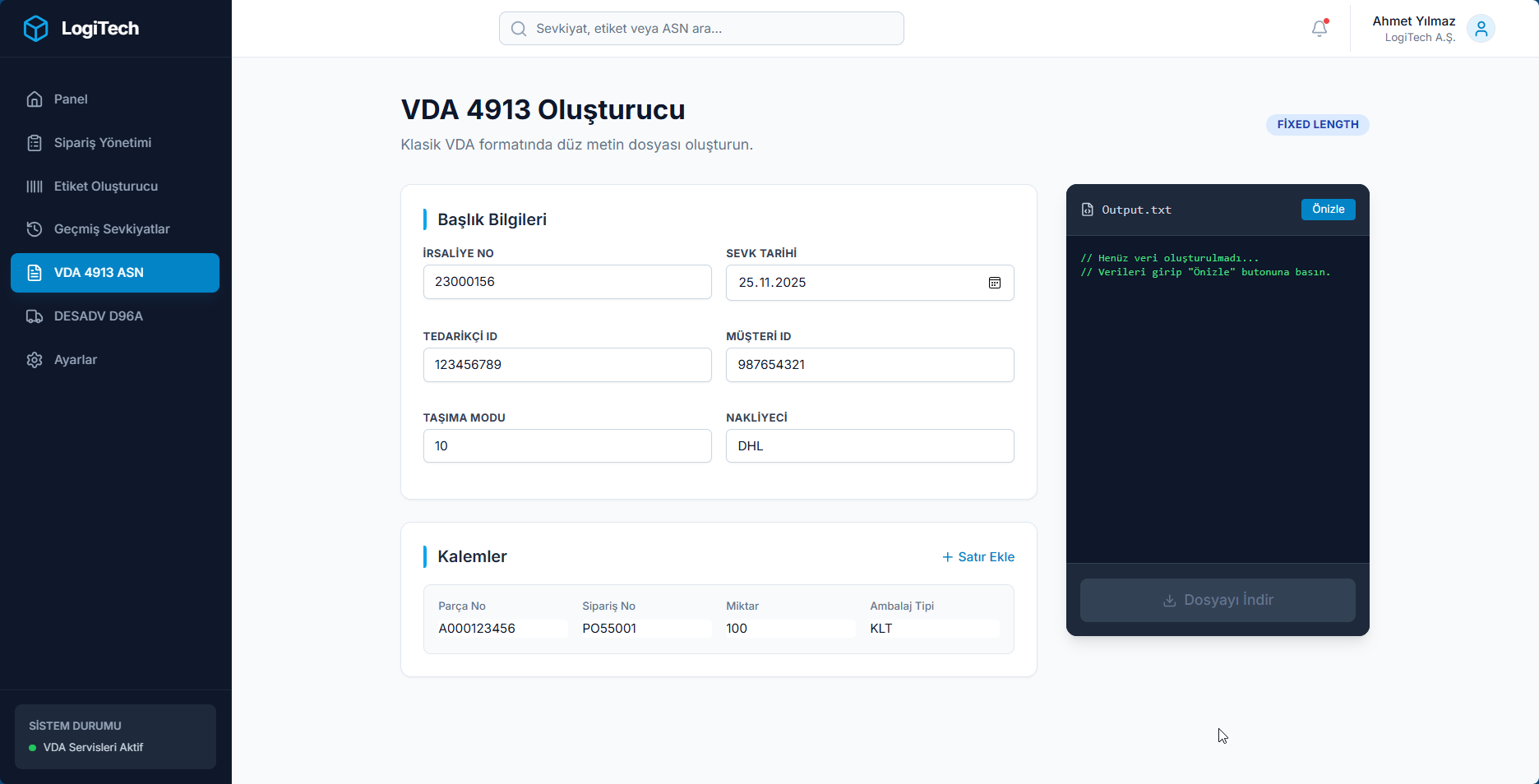Image resolution: width=1539 pixels, height=784 pixels.
Task: Click the Kalemler section heading
Action: click(x=472, y=556)
